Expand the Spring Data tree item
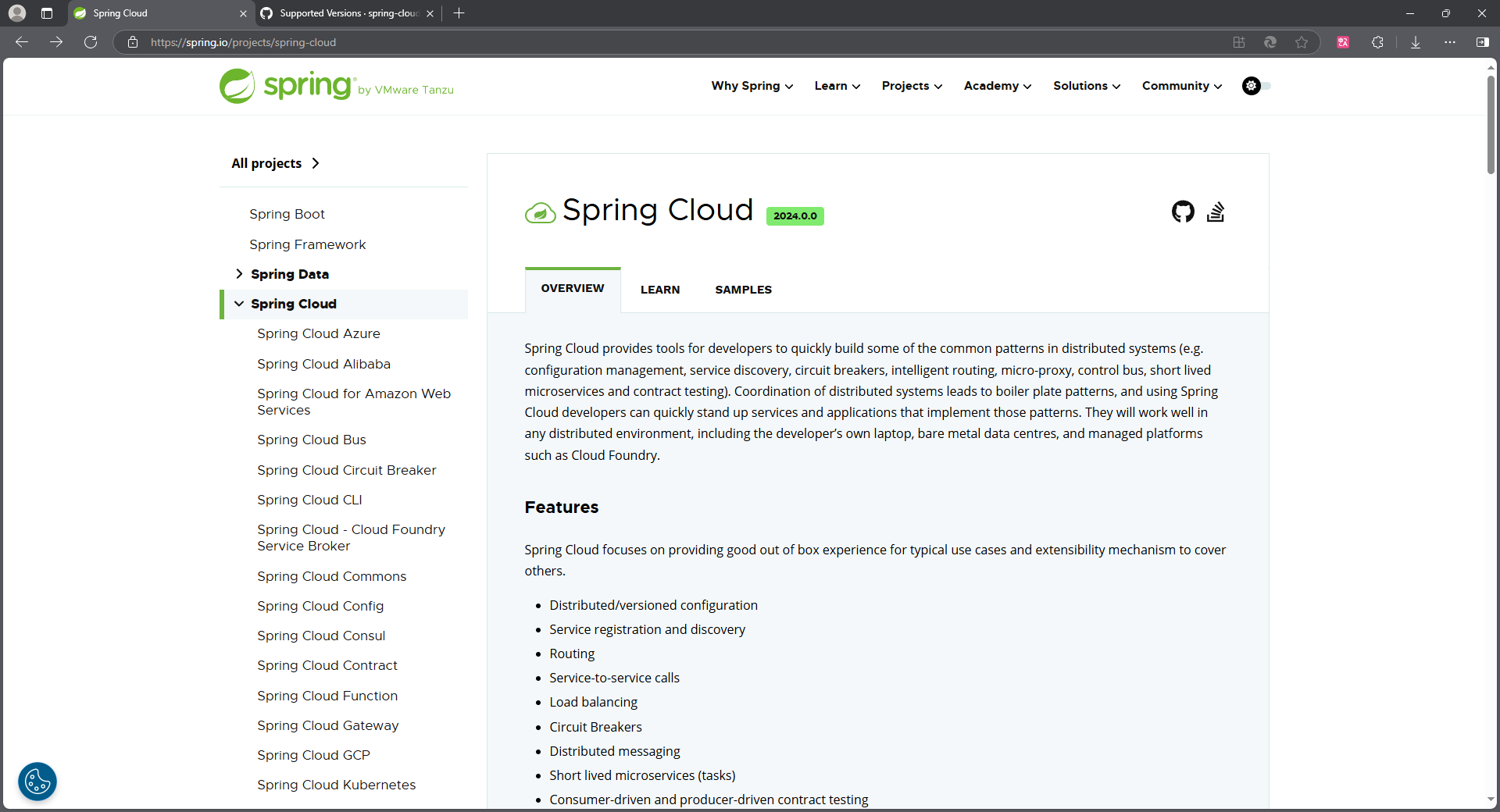Viewport: 1500px width, 812px height. [239, 274]
